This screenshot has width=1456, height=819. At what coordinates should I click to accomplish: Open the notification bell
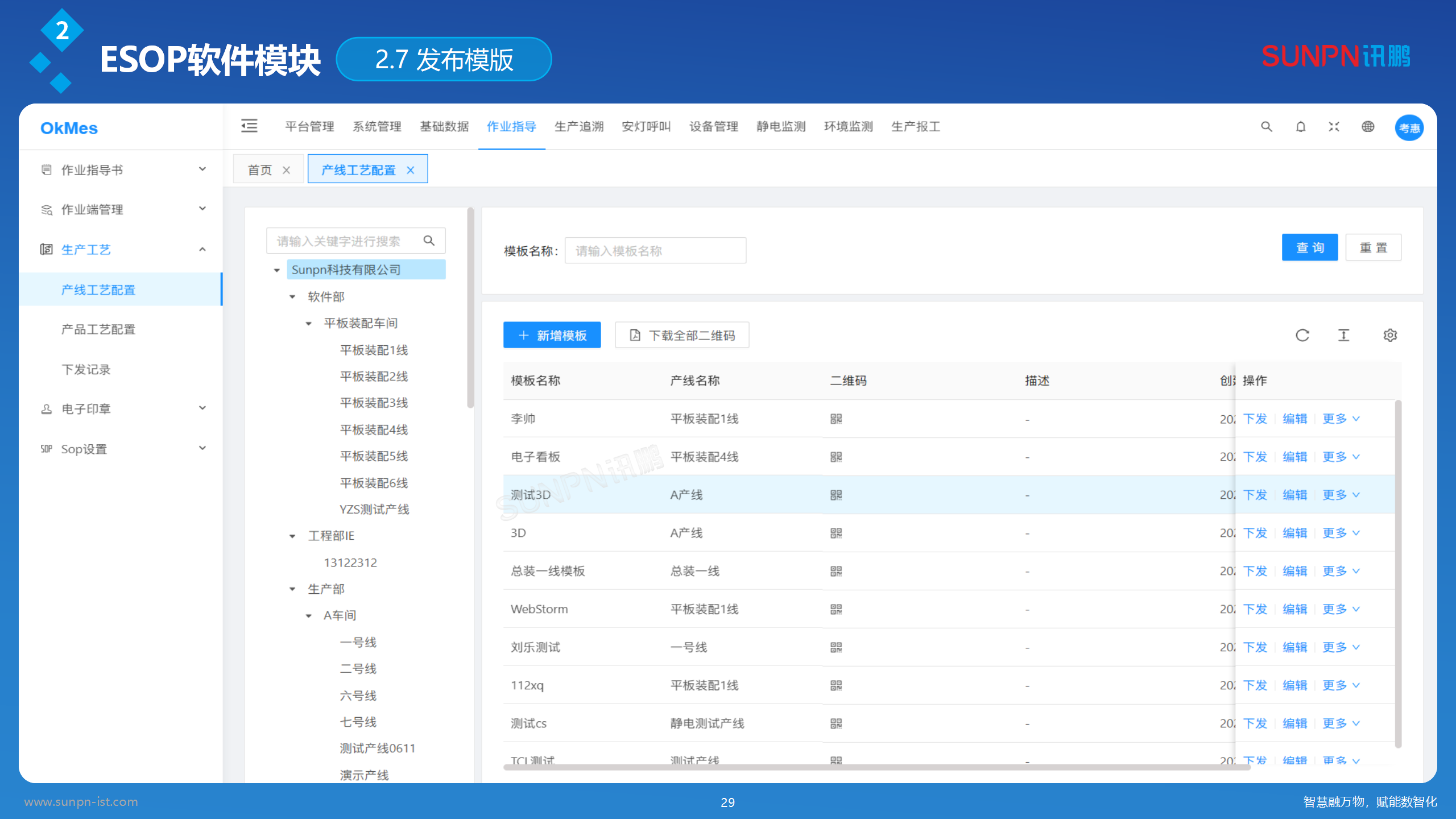click(1300, 126)
